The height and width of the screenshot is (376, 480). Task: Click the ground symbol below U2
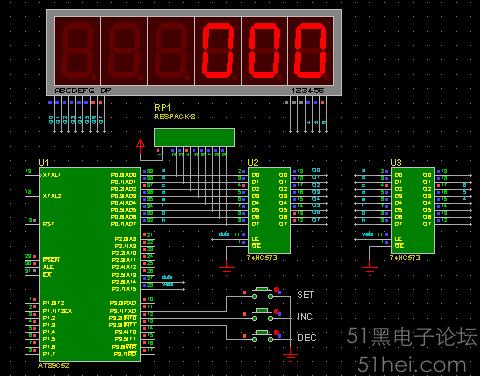click(227, 268)
